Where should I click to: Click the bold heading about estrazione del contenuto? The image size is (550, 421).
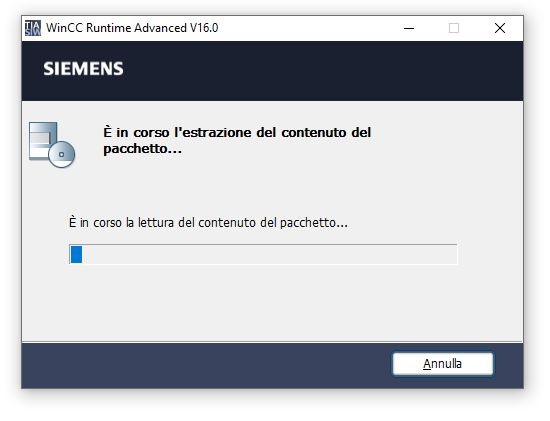237,140
